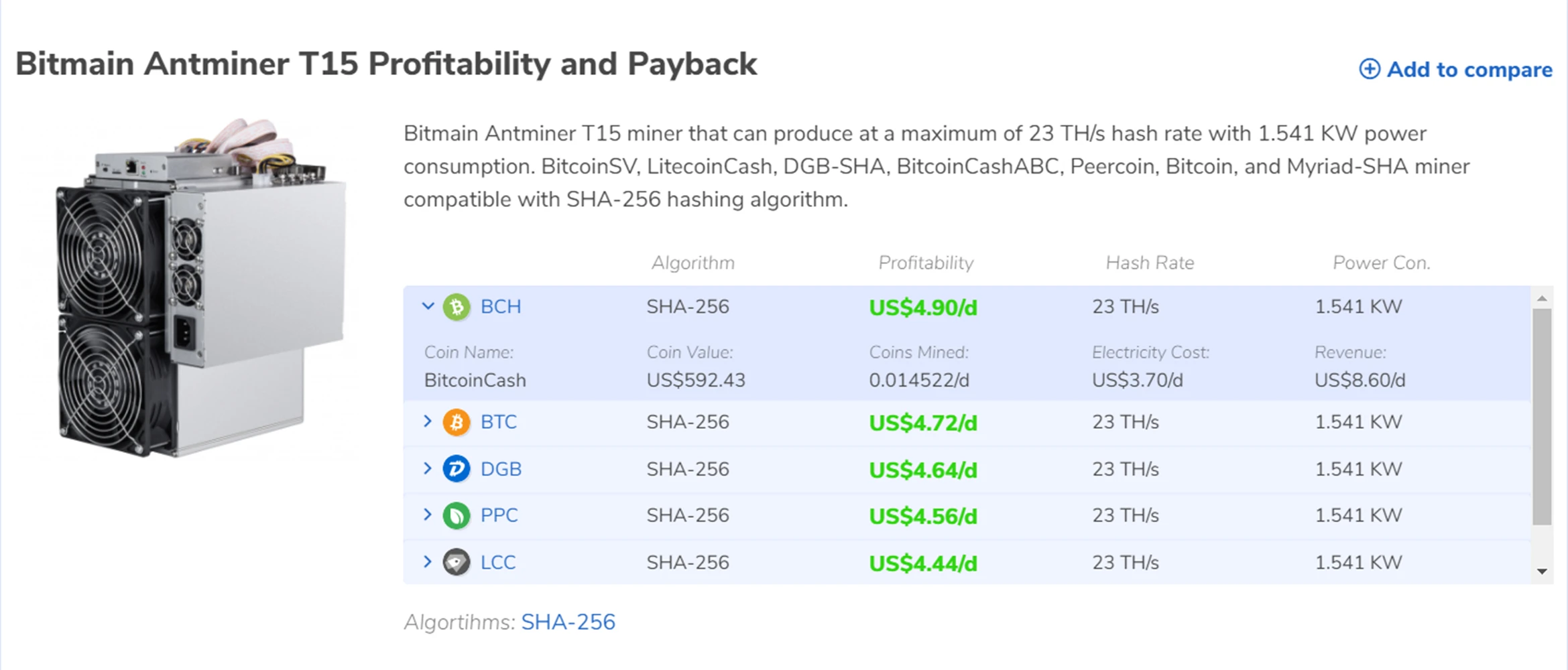The width and height of the screenshot is (1568, 670).
Task: Expand the BTC row details
Action: tap(428, 421)
